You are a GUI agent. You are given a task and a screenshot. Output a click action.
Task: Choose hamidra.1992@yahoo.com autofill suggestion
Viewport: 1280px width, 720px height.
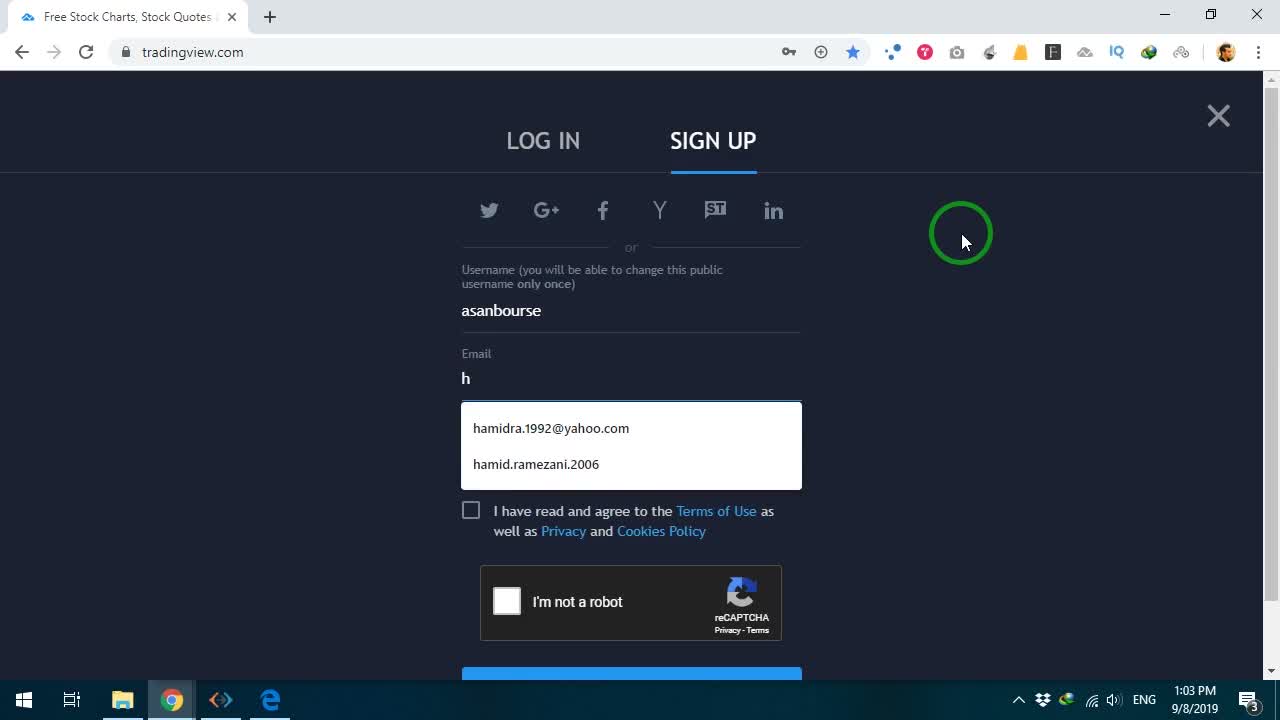[631, 428]
